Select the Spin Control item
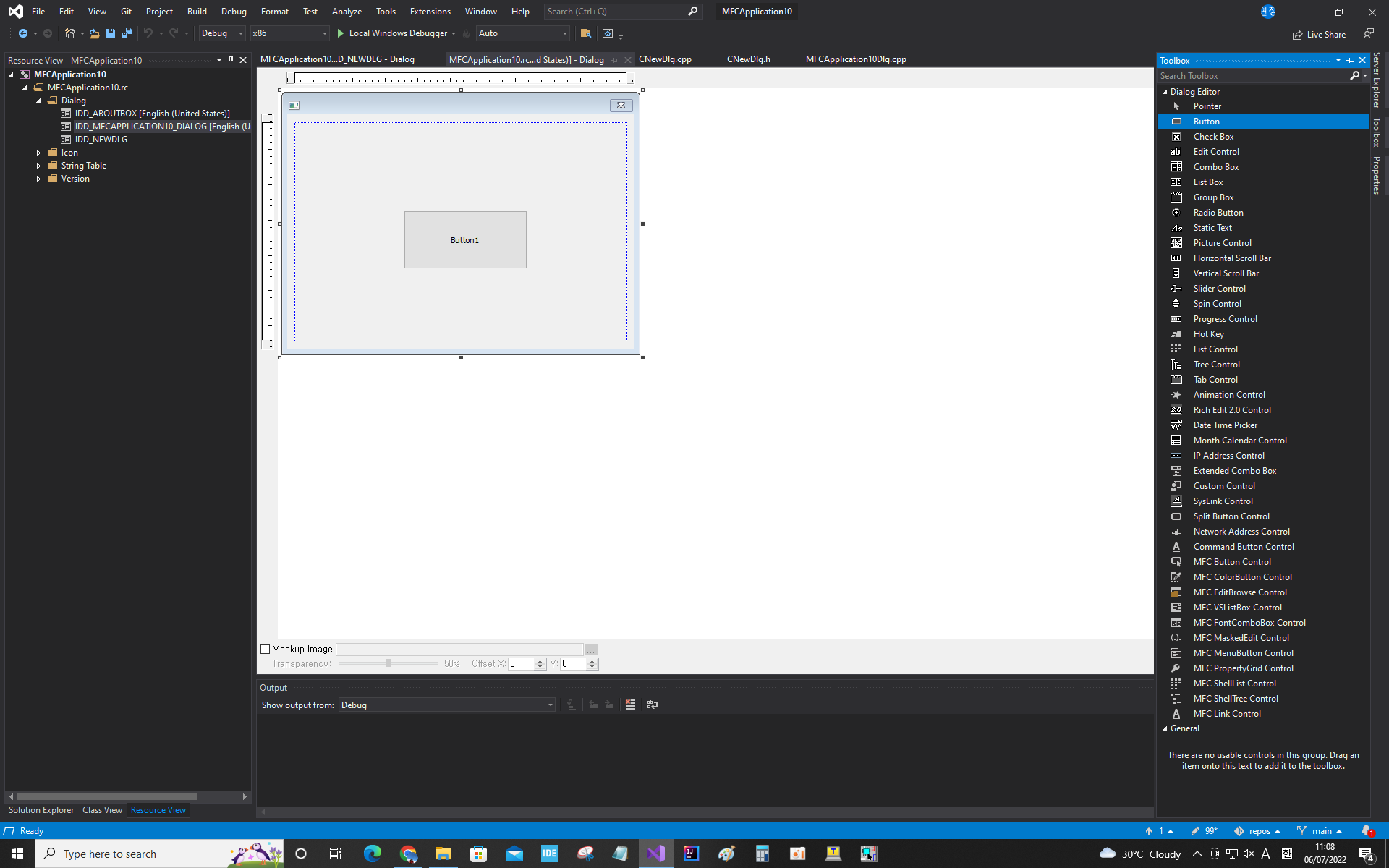1389x868 pixels. tap(1263, 304)
